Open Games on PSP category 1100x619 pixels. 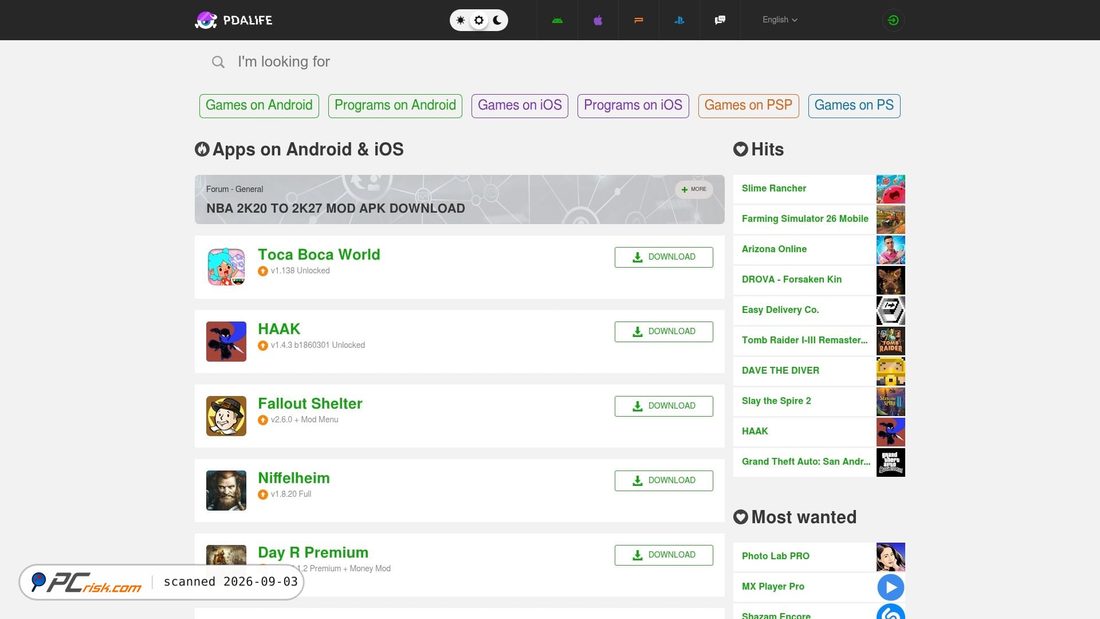tap(748, 105)
